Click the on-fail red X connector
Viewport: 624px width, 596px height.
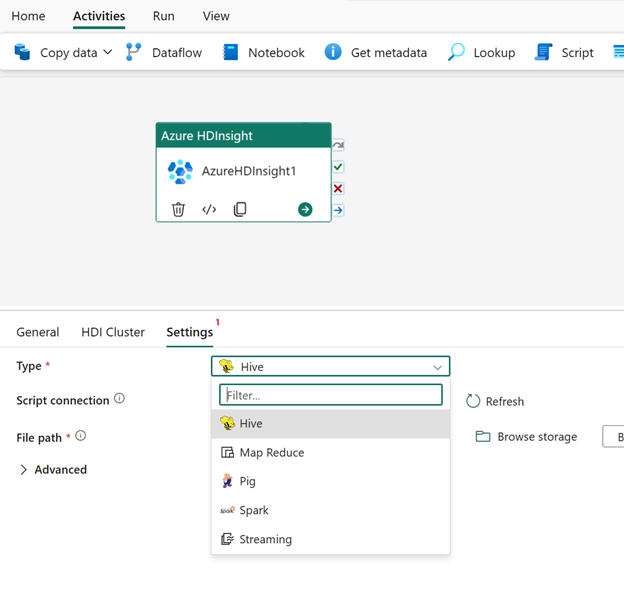(338, 188)
